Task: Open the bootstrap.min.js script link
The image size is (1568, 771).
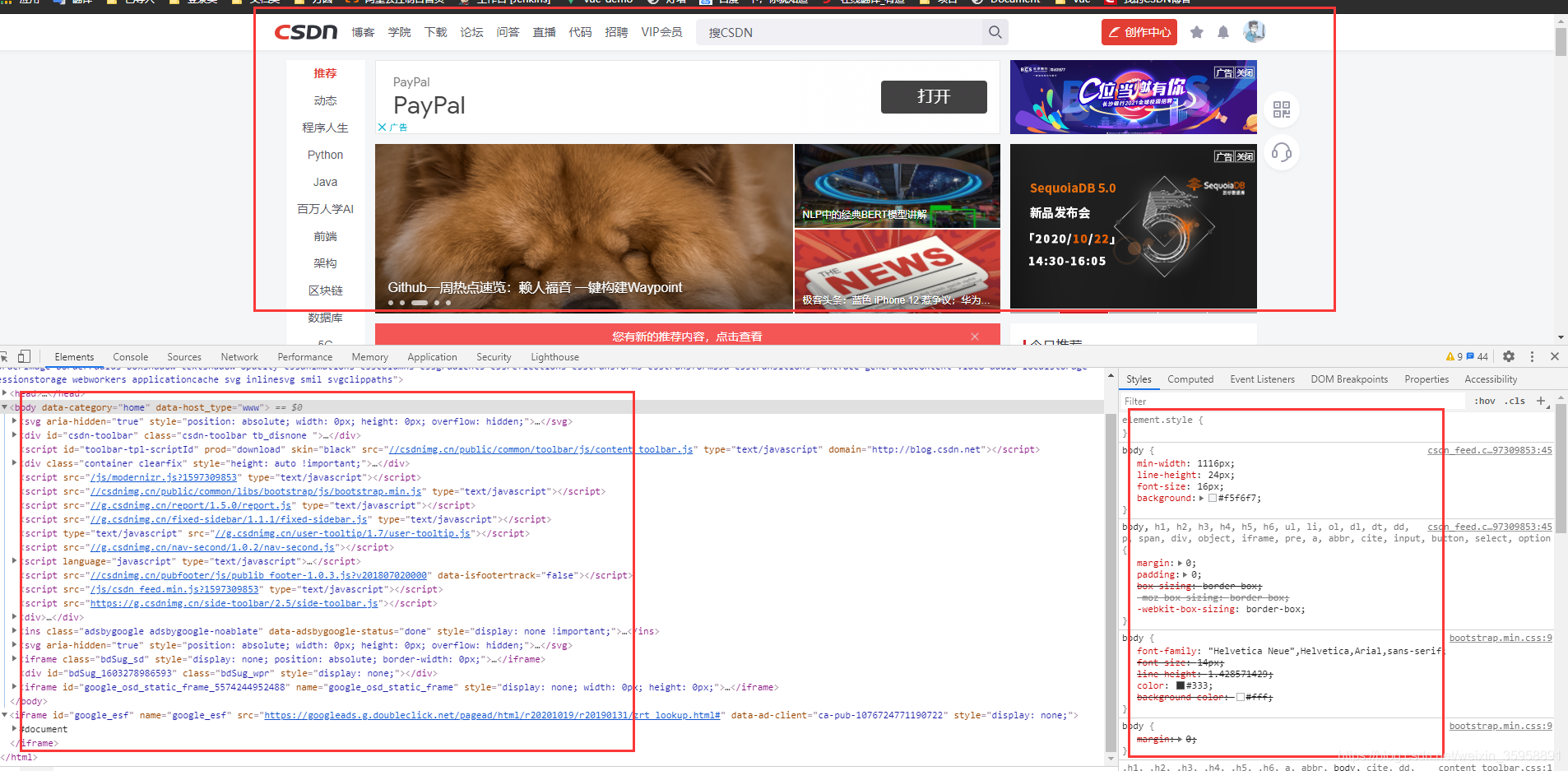Action: tap(256, 491)
